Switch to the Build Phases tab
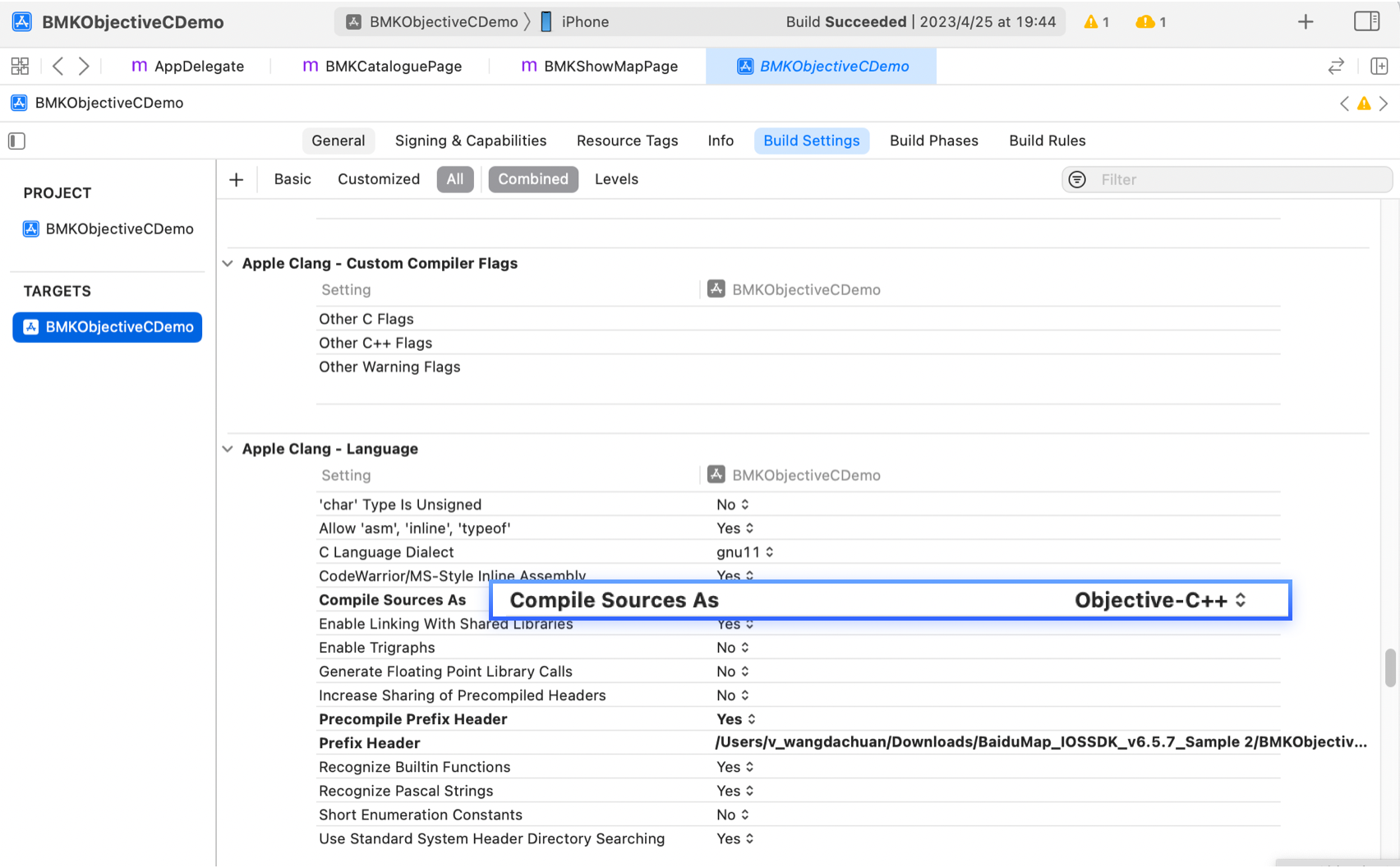Screen dimensions: 1400x868 coord(933,141)
